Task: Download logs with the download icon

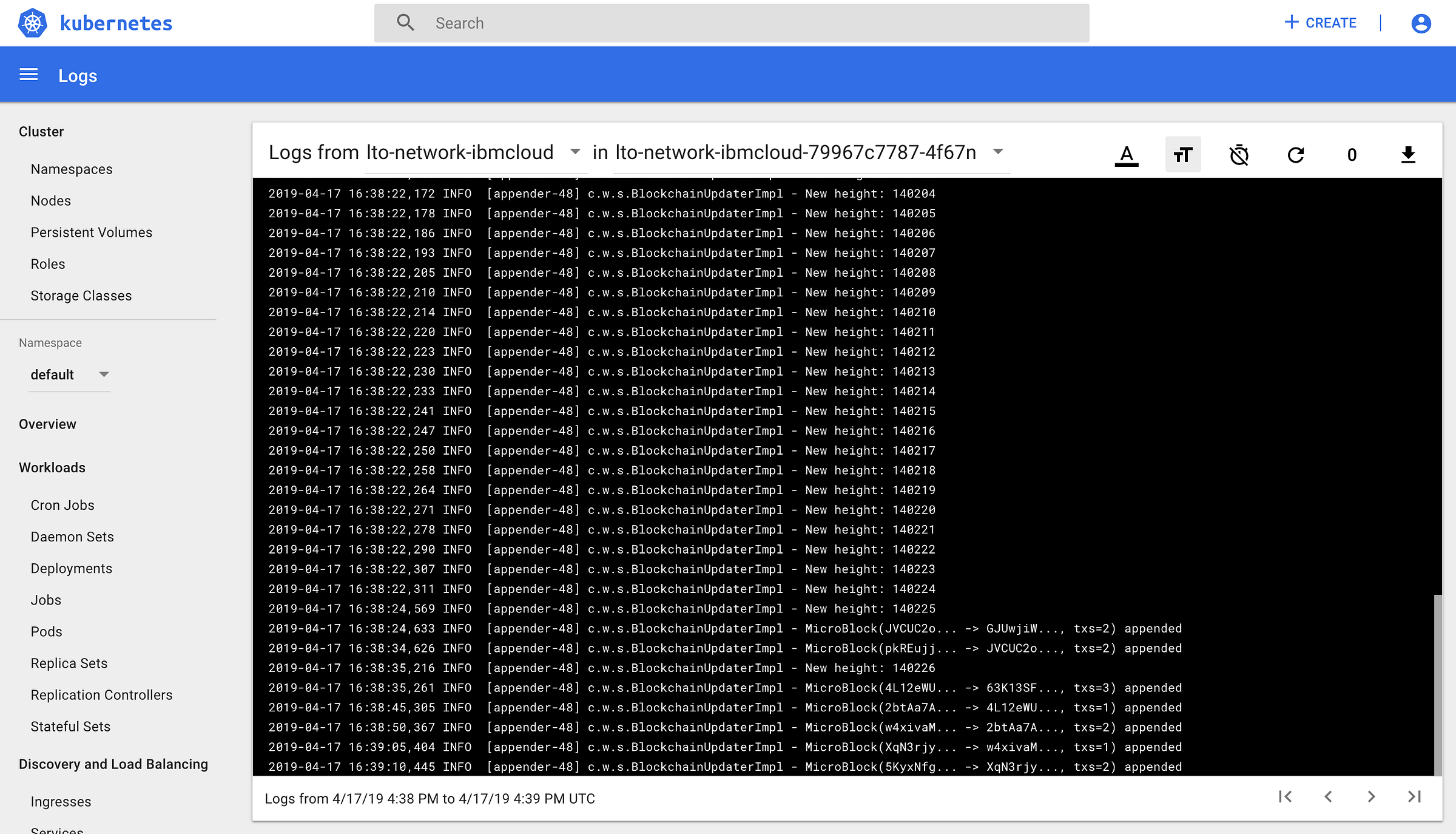Action: pyautogui.click(x=1408, y=155)
